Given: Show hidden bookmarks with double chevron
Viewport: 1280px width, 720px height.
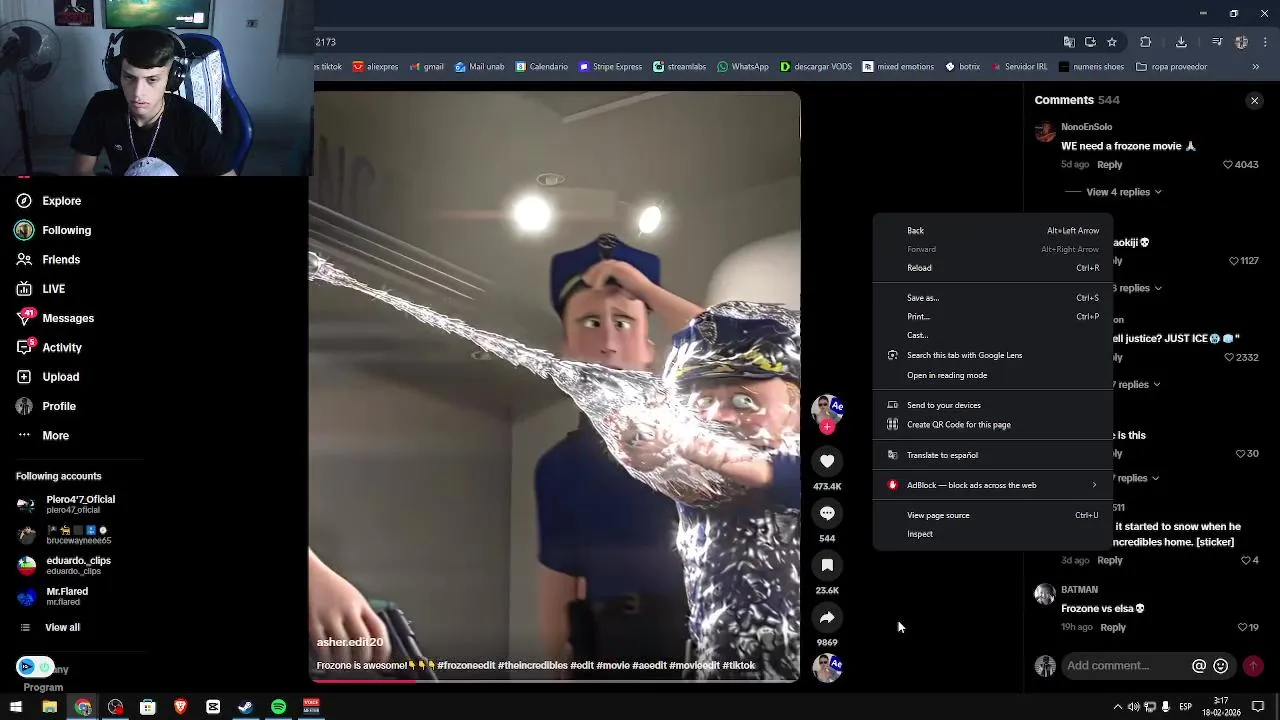Looking at the screenshot, I should coord(1256,67).
